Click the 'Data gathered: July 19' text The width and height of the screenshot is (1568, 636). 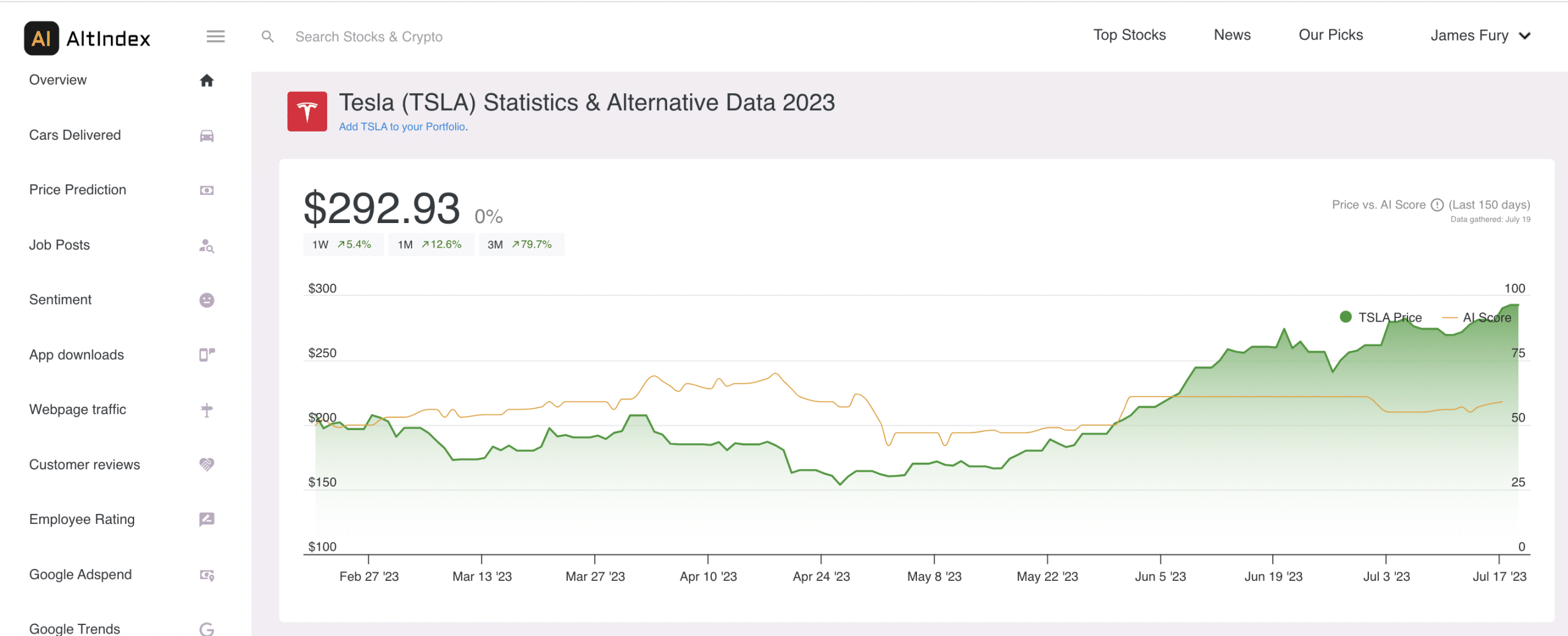[x=1490, y=219]
